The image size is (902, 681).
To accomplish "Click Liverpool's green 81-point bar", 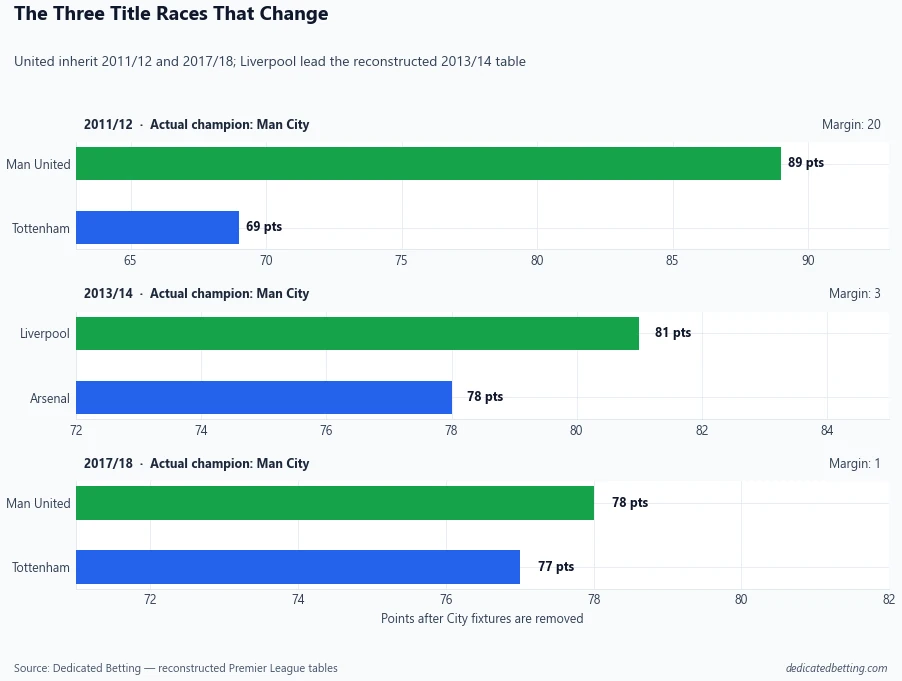I will tap(357, 333).
